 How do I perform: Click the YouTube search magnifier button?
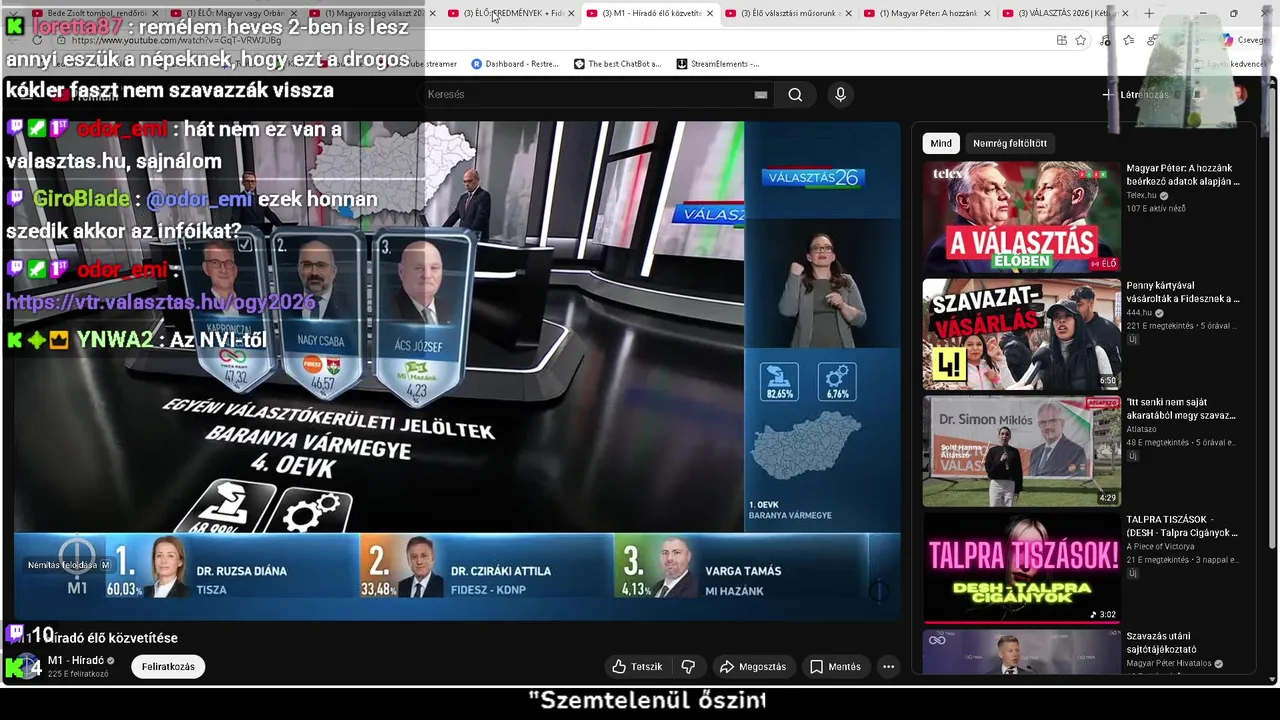[x=795, y=94]
